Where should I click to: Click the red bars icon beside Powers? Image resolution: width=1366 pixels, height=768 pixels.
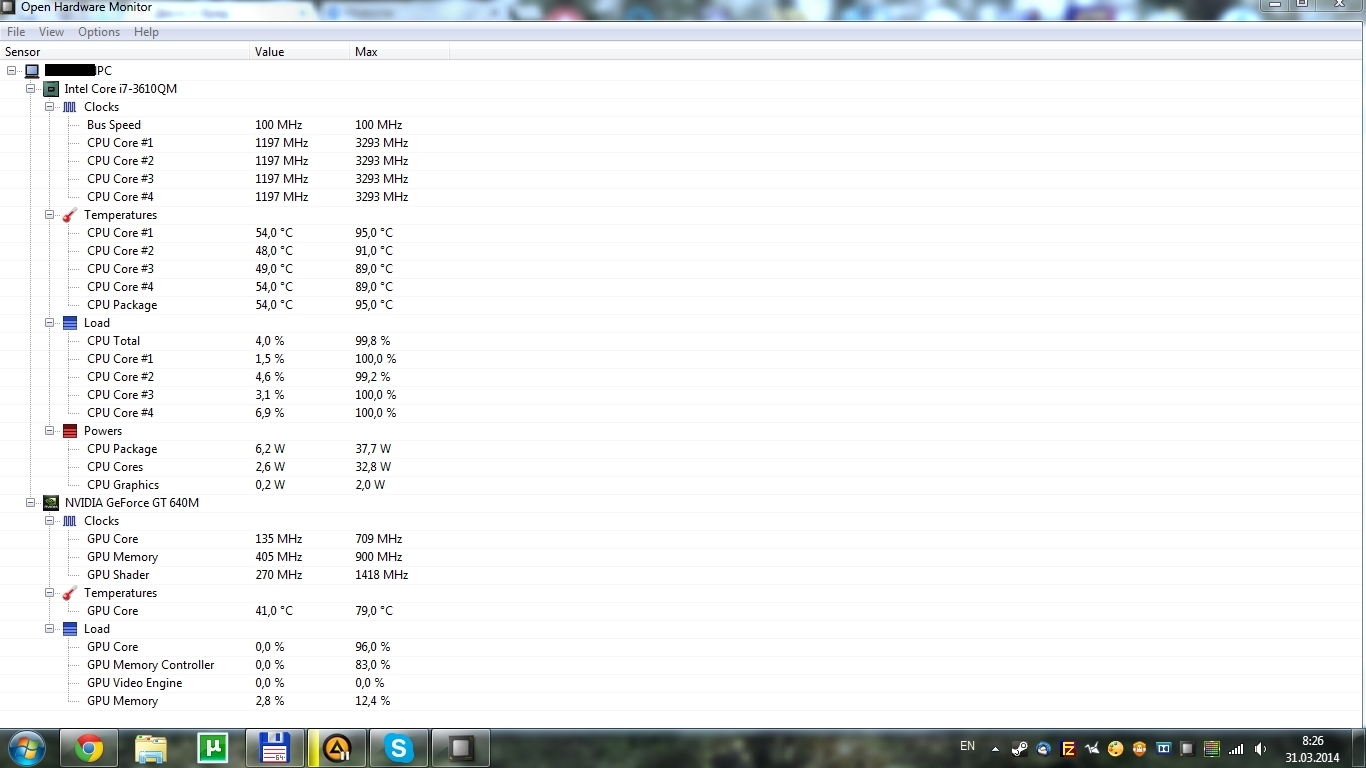pos(70,431)
